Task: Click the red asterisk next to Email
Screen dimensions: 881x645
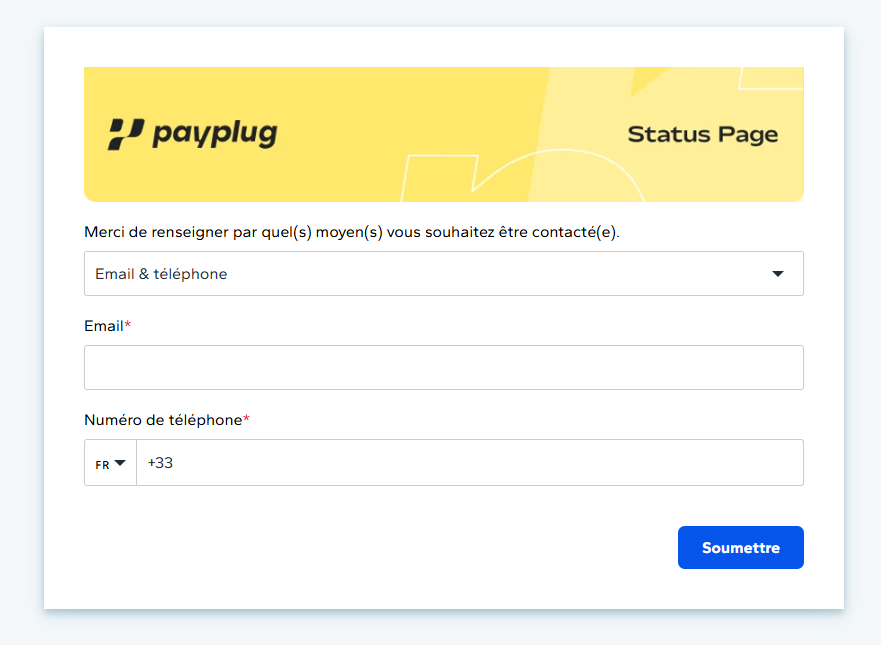Action: click(128, 325)
